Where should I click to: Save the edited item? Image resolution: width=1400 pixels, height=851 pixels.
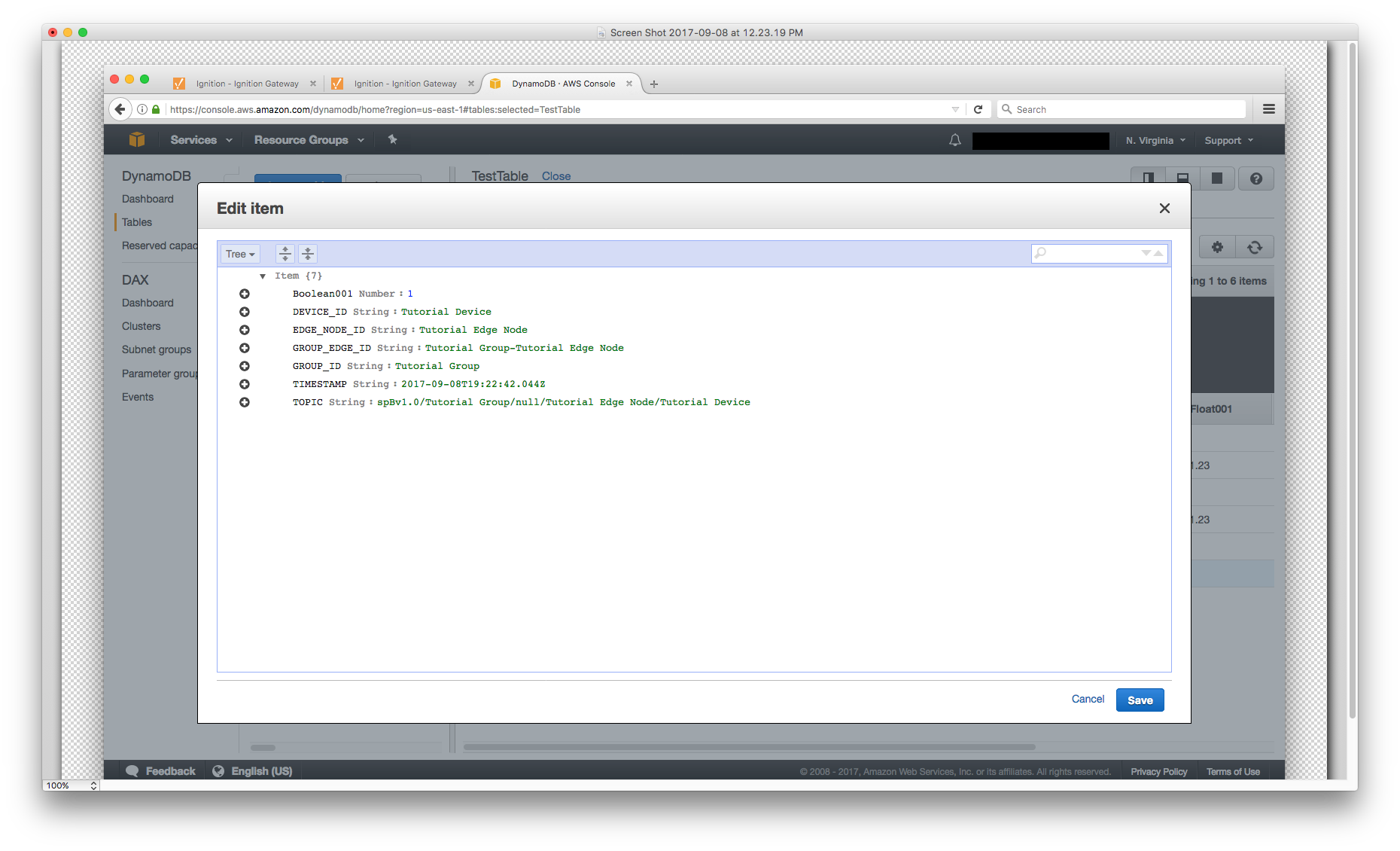tap(1140, 700)
